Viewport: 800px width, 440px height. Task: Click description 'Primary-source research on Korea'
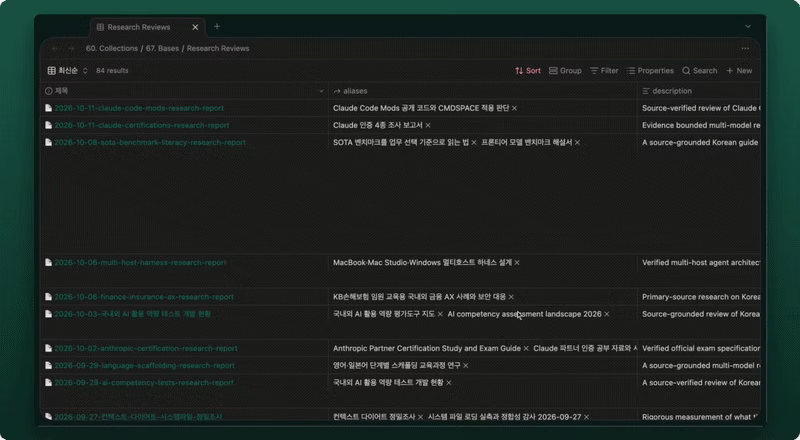click(x=701, y=297)
